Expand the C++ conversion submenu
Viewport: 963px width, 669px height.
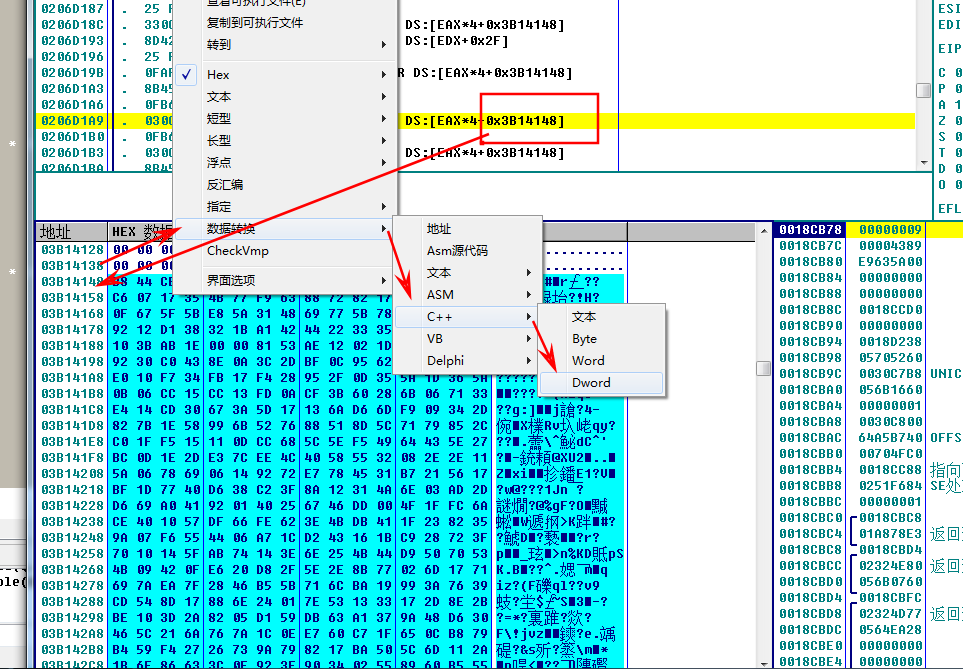coord(466,317)
